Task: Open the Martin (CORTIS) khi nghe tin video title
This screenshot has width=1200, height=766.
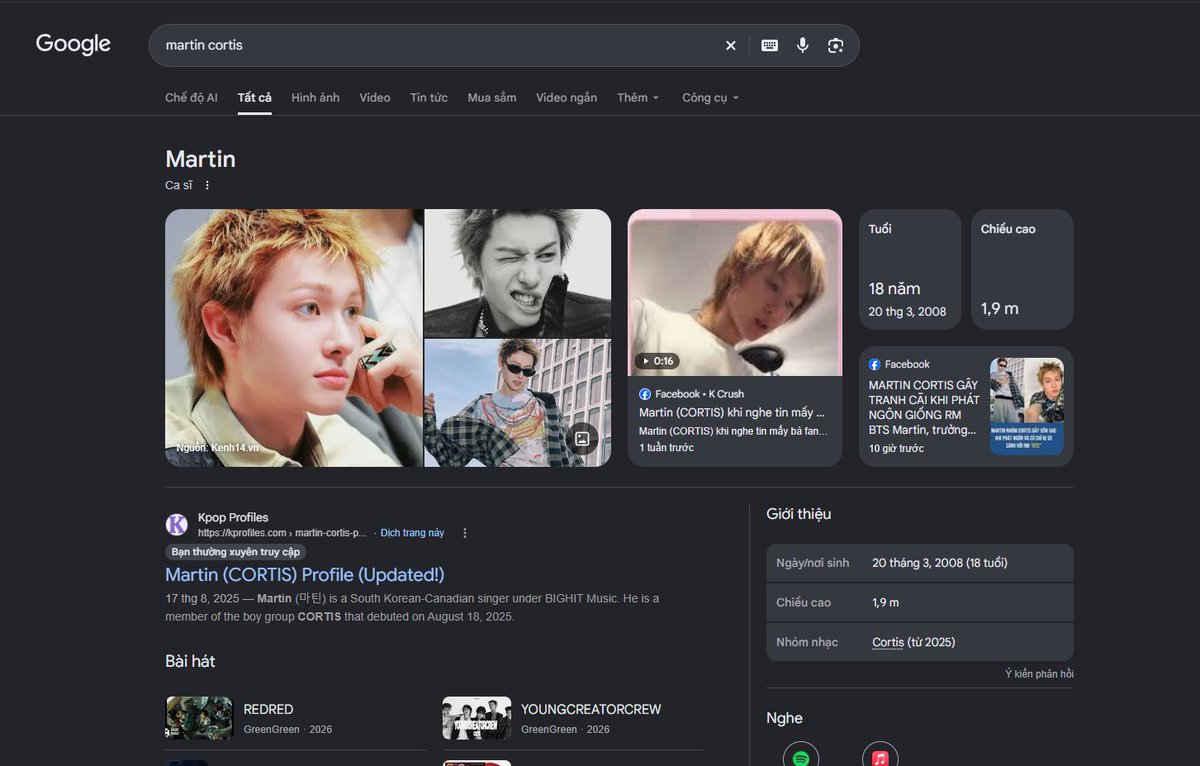Action: pos(732,412)
